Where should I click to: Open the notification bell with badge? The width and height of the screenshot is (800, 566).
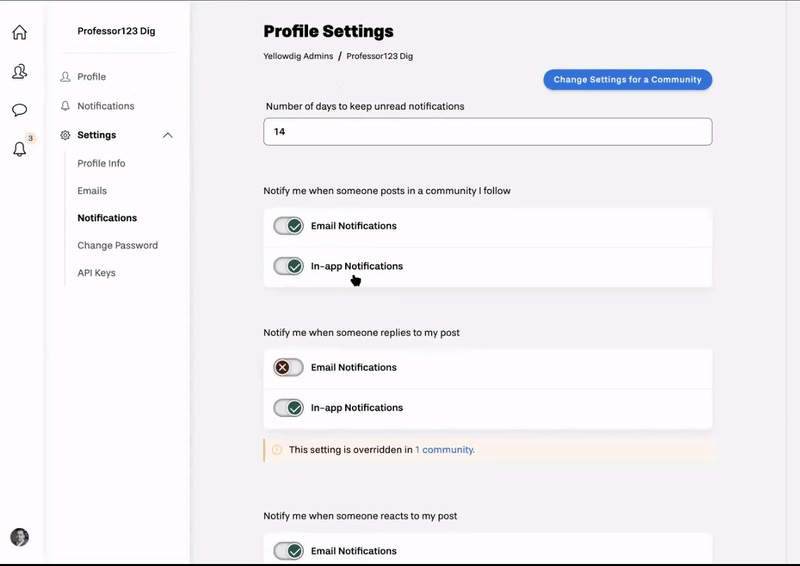tap(19, 149)
